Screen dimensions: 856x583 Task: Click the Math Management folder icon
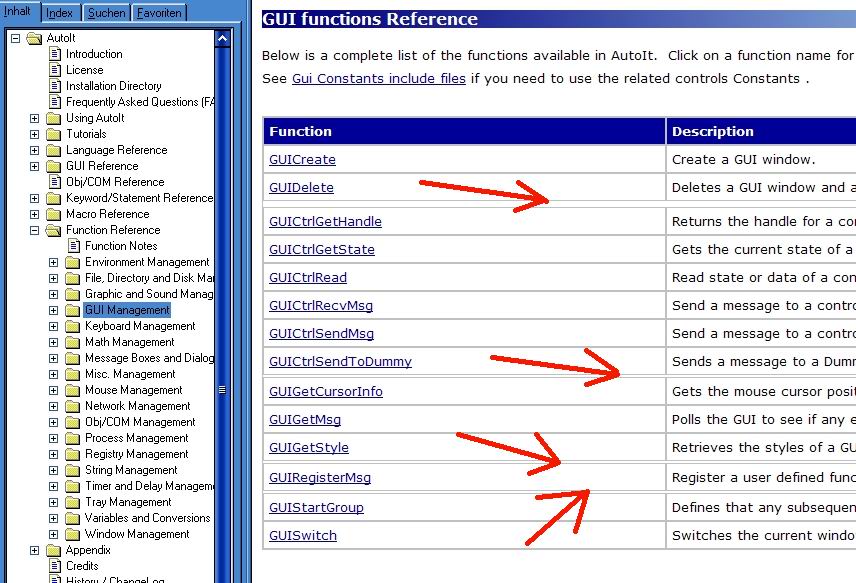pyautogui.click(x=73, y=342)
